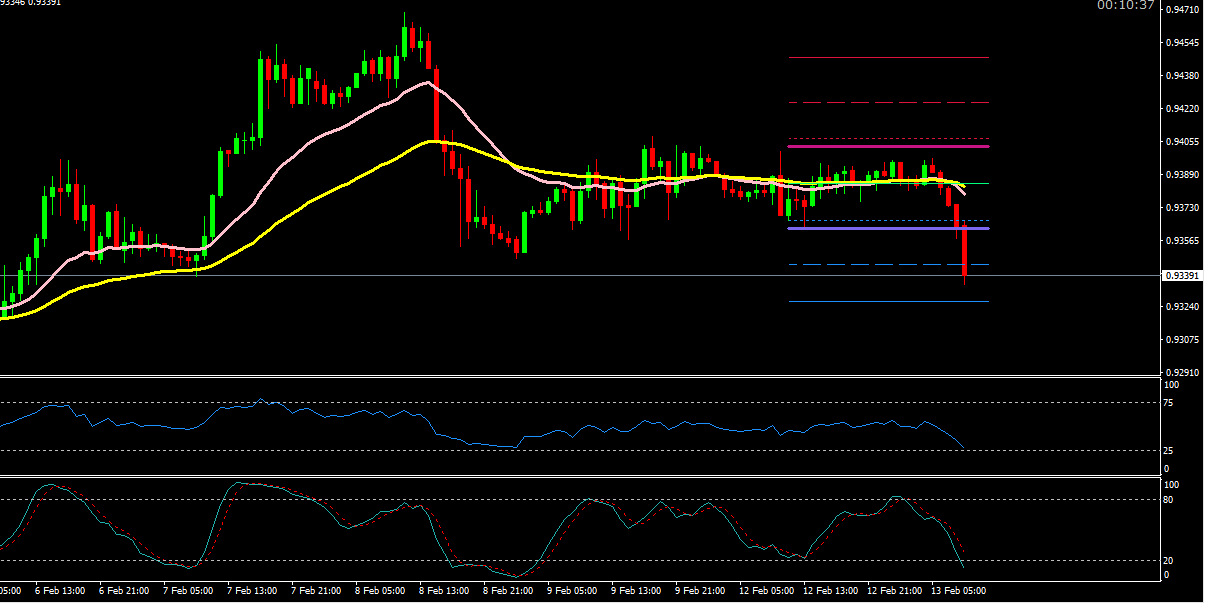1205x603 pixels.
Task: Click the 7 Feb 21:00 time label
Action: [316, 591]
